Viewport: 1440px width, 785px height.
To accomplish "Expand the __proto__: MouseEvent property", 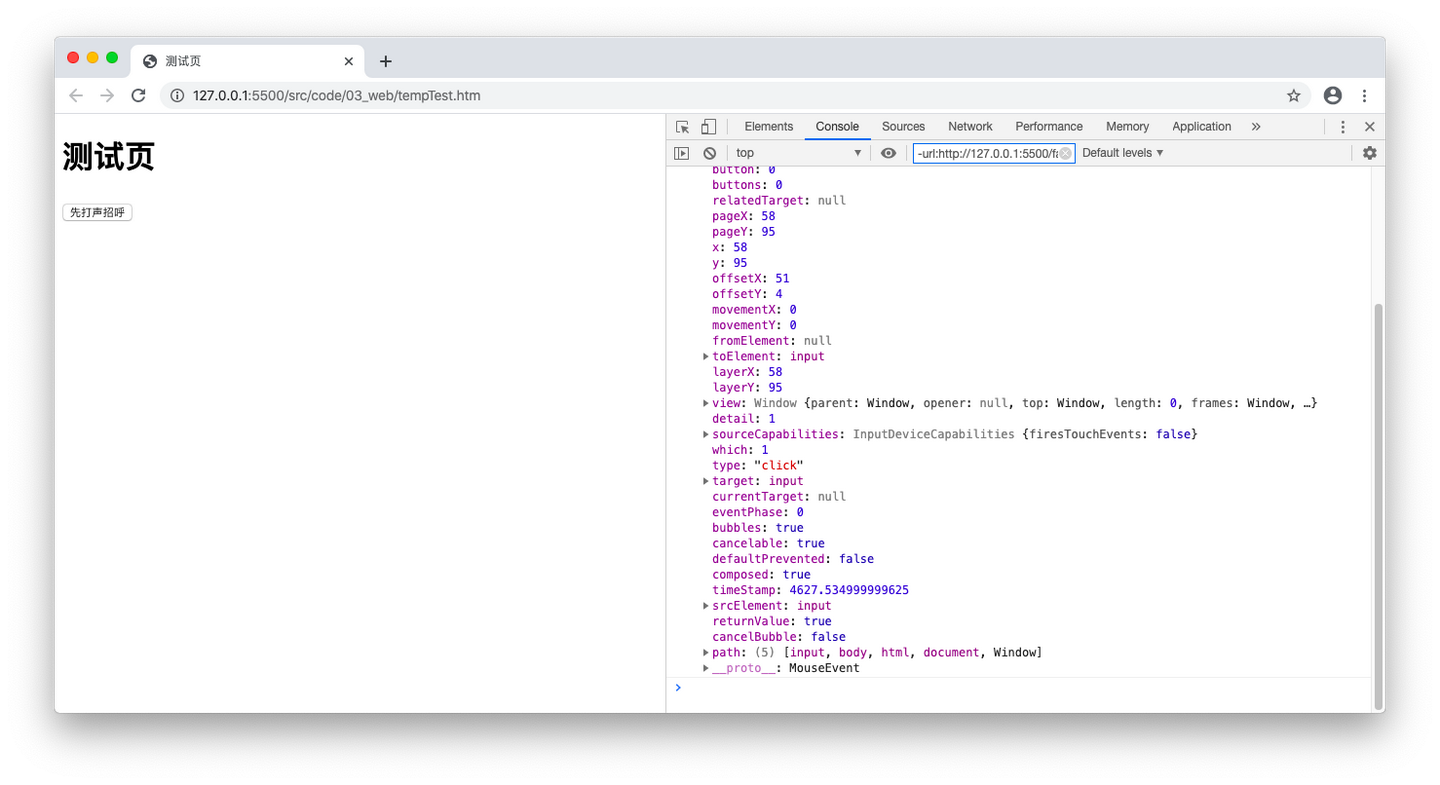I will [706, 668].
